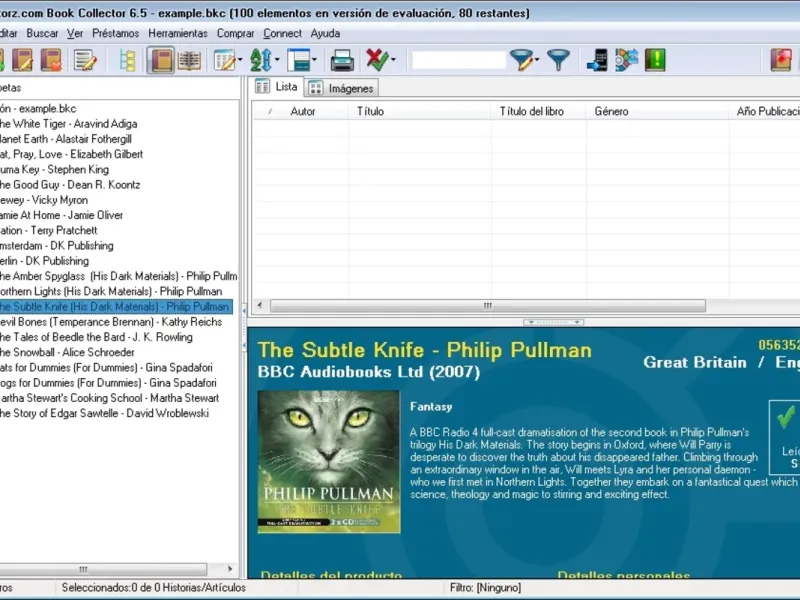This screenshot has height=600, width=800.
Task: Open the Comprar menu
Action: [235, 34]
